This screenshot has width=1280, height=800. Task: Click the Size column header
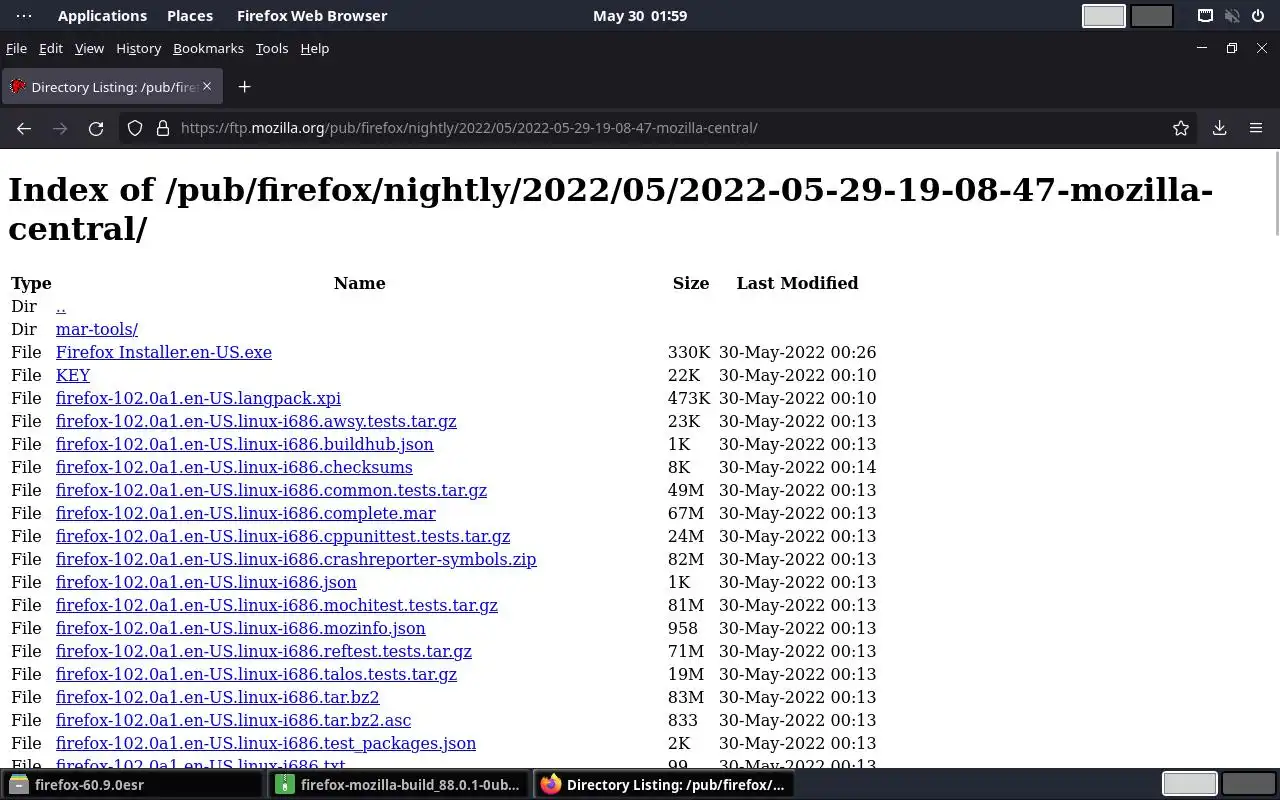[691, 283]
